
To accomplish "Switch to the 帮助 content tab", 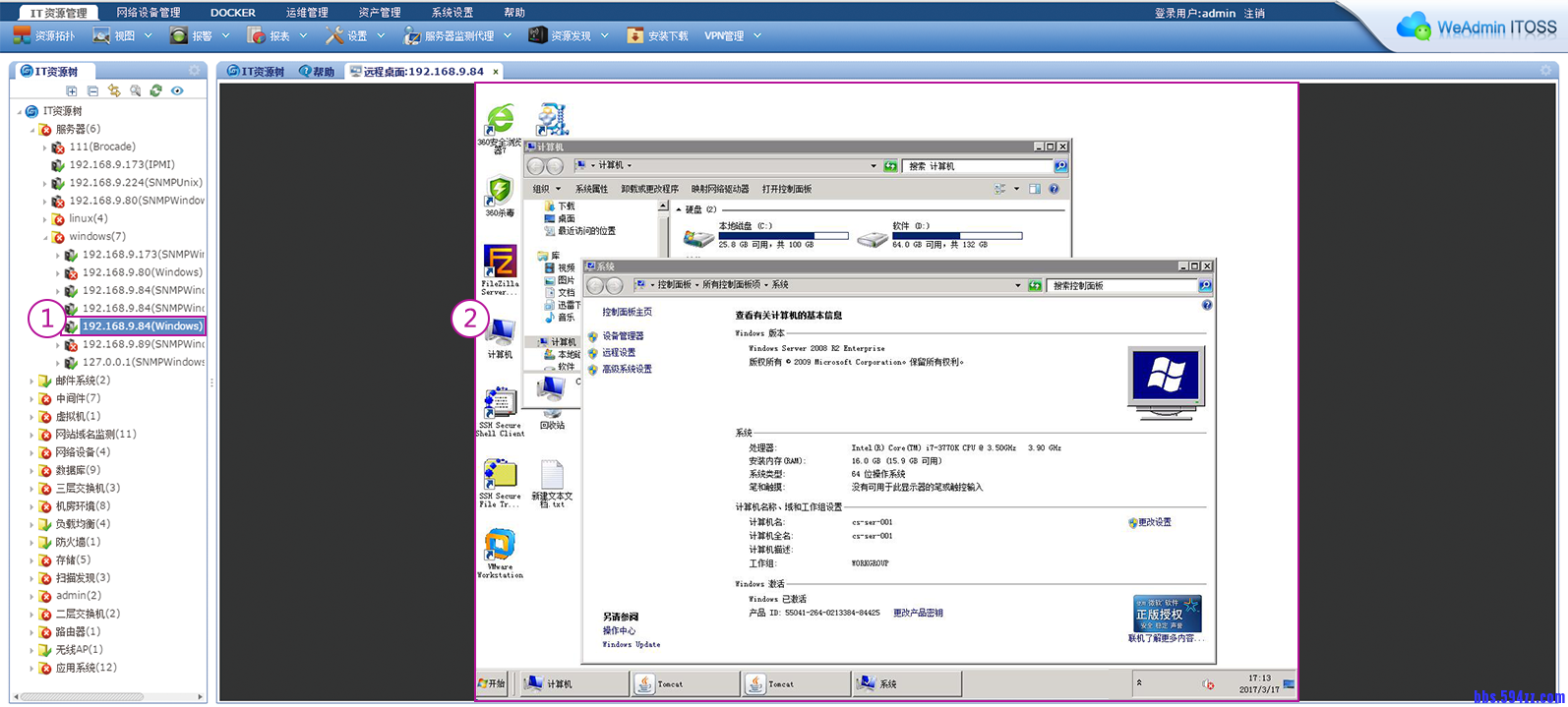I will [x=317, y=72].
